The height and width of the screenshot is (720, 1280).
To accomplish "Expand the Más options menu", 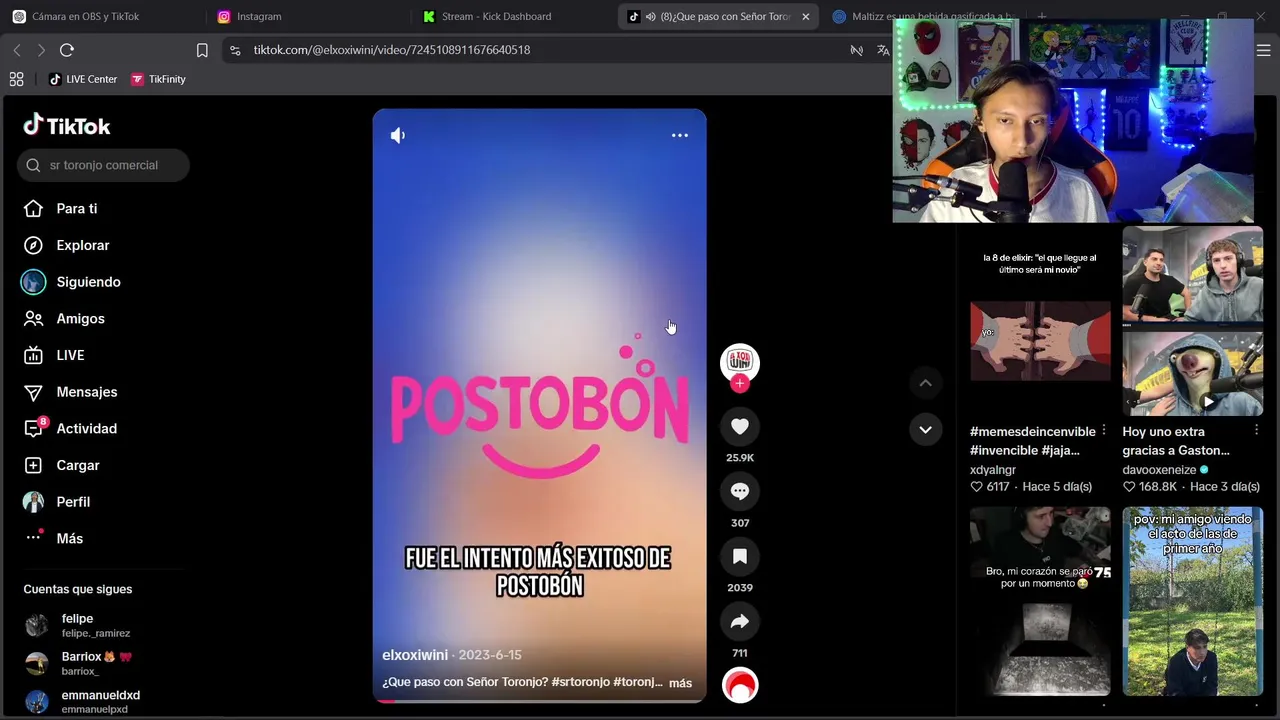I will pos(53,538).
